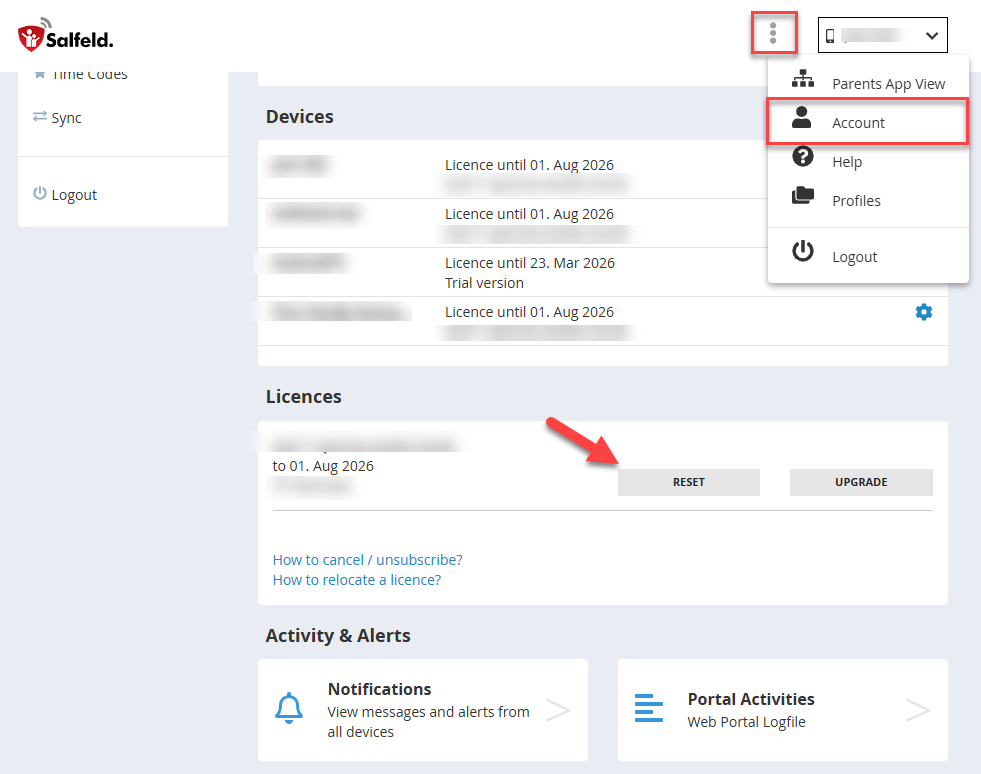Open the 'How to cancel / unsubscribe?' link
Viewport: 981px width, 774px height.
[x=367, y=560]
